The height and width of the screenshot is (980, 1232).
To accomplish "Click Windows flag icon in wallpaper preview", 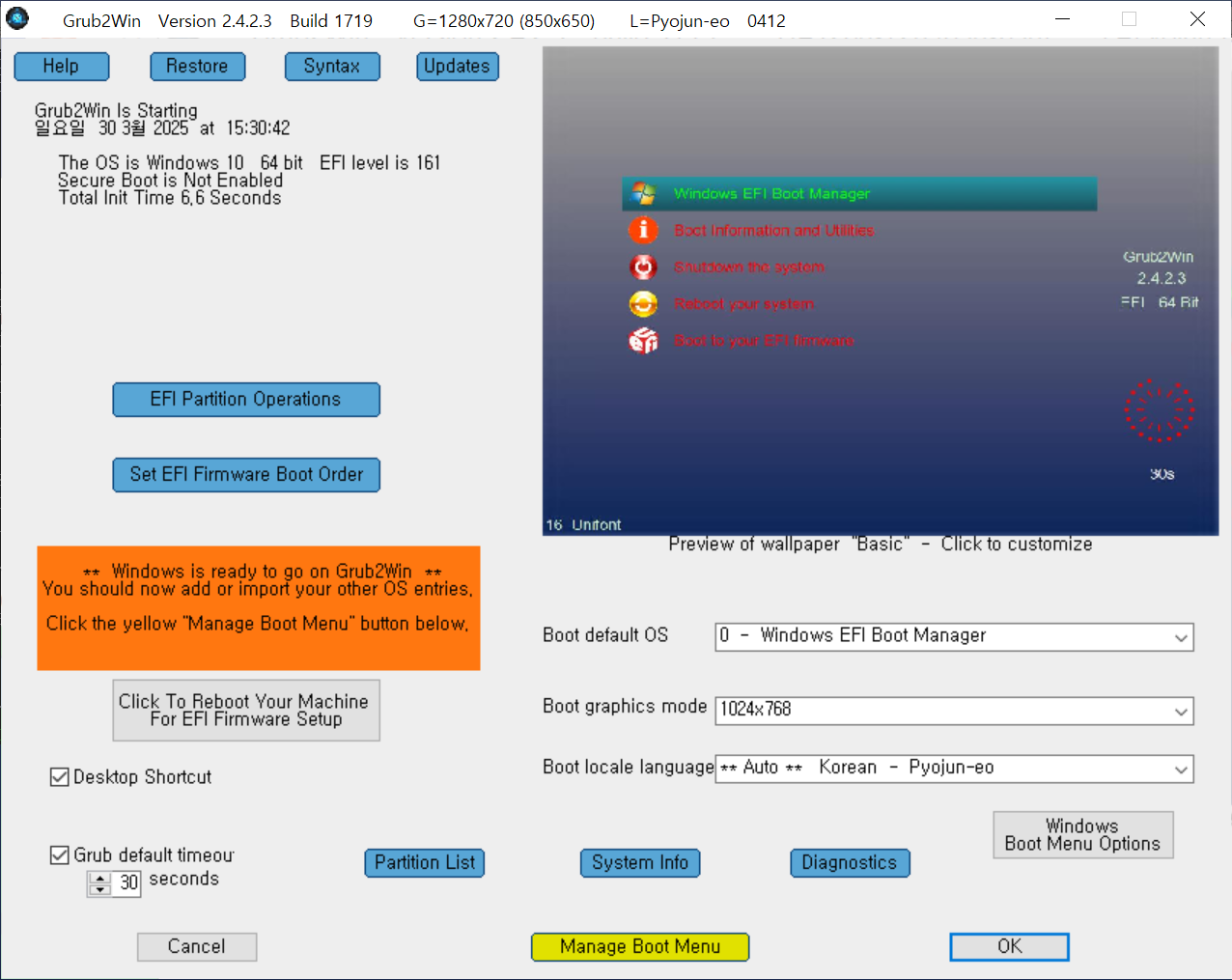I will [643, 194].
